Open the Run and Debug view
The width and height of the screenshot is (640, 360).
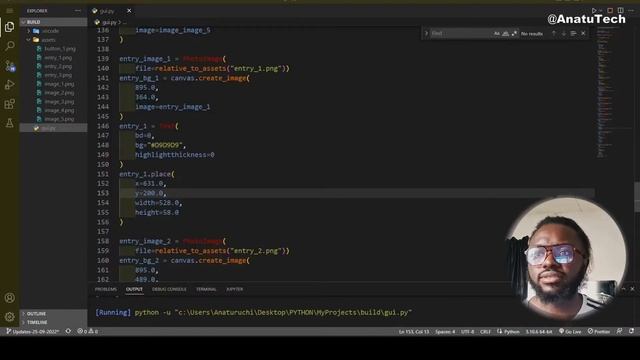pyautogui.click(x=9, y=84)
